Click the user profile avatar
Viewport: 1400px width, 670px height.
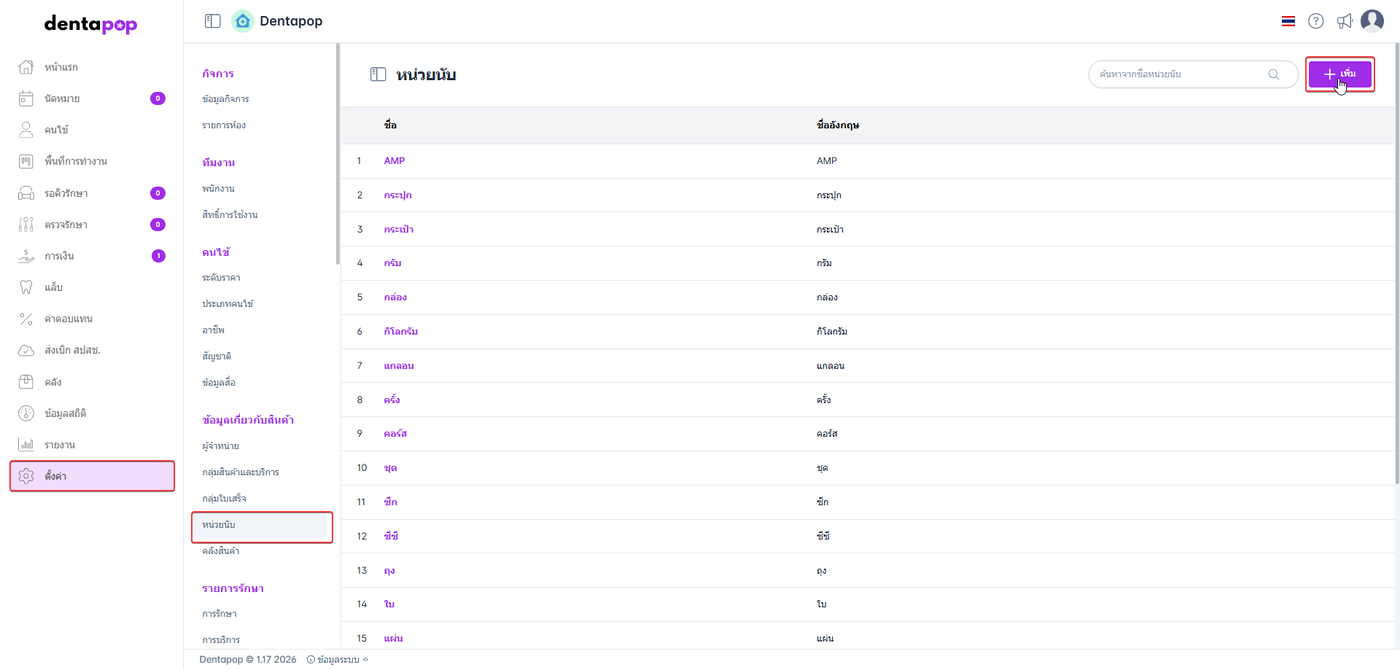(x=1372, y=21)
